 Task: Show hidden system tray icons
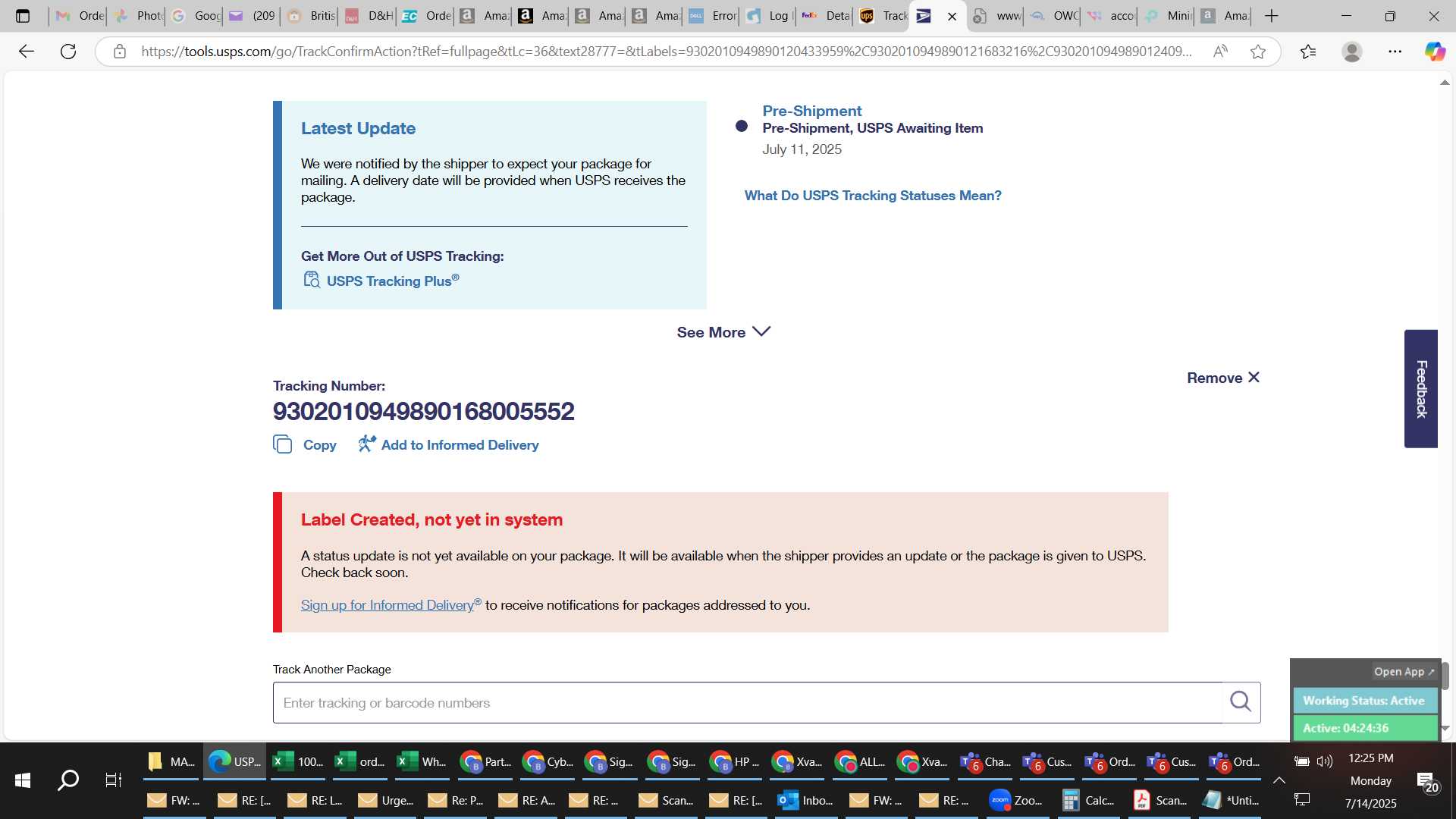1279,780
